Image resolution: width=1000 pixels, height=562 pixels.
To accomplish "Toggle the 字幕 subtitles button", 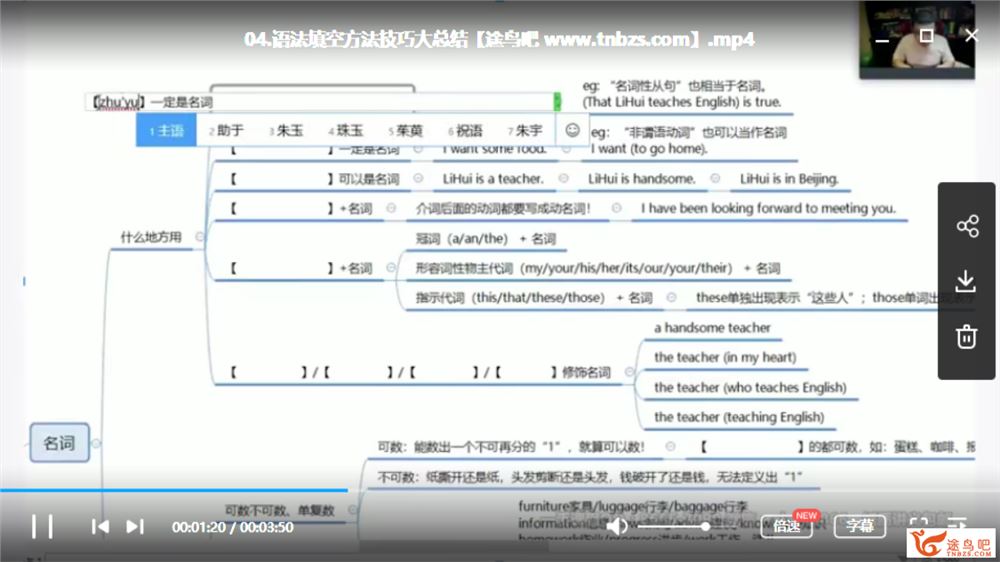I will 860,526.
